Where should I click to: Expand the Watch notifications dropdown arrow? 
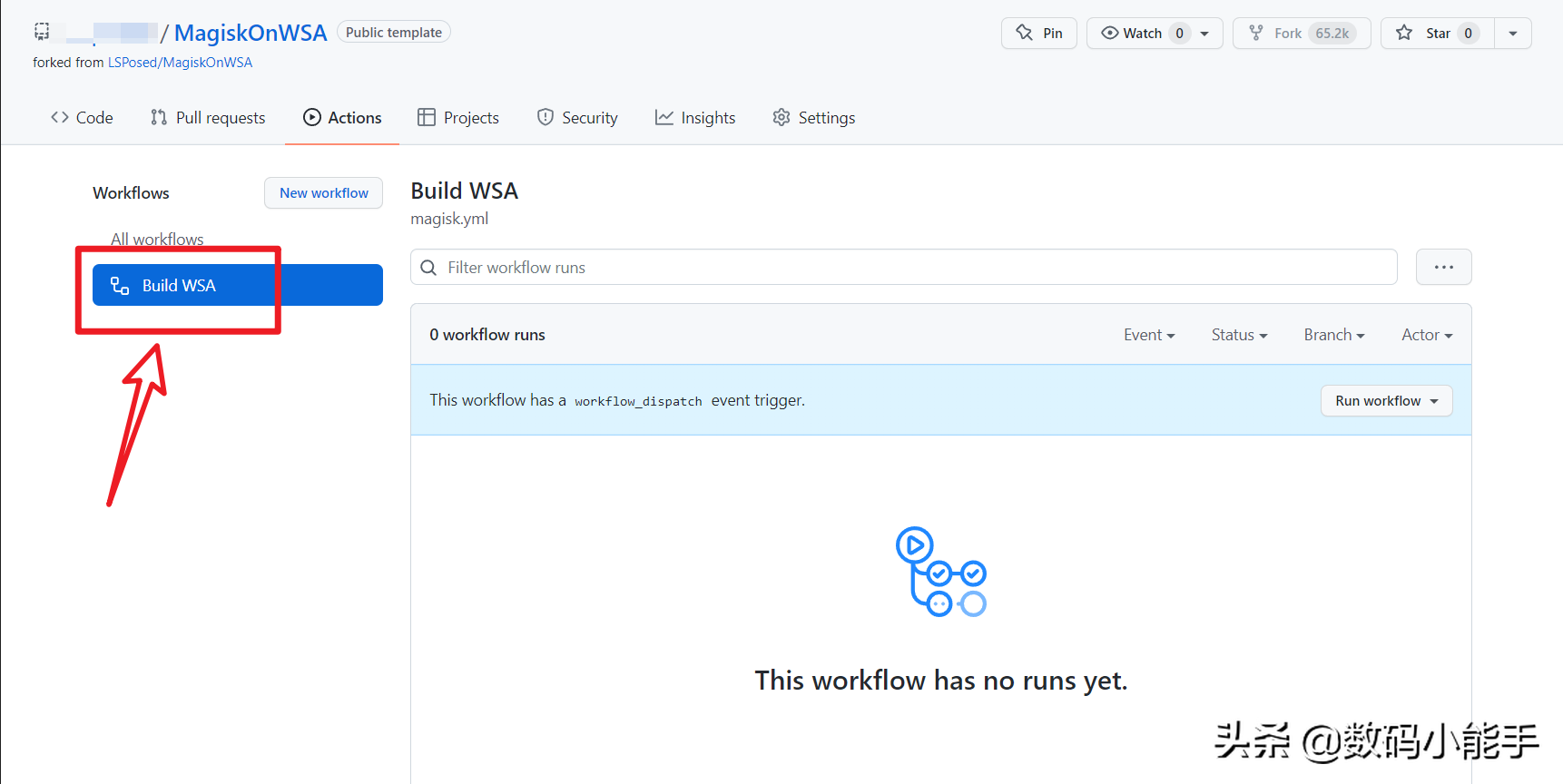1205,34
